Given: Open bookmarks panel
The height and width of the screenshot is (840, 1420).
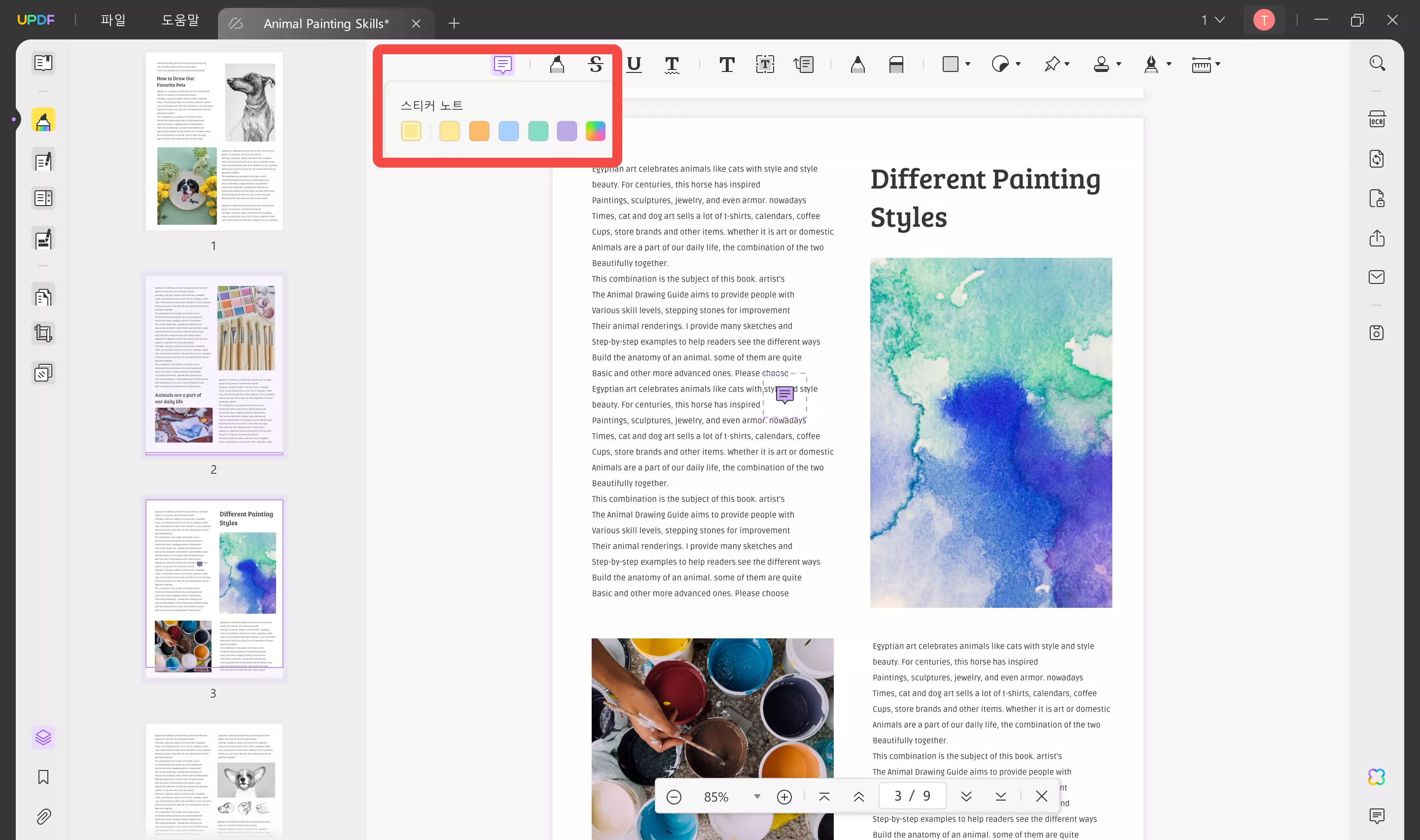Looking at the screenshot, I should point(43,777).
